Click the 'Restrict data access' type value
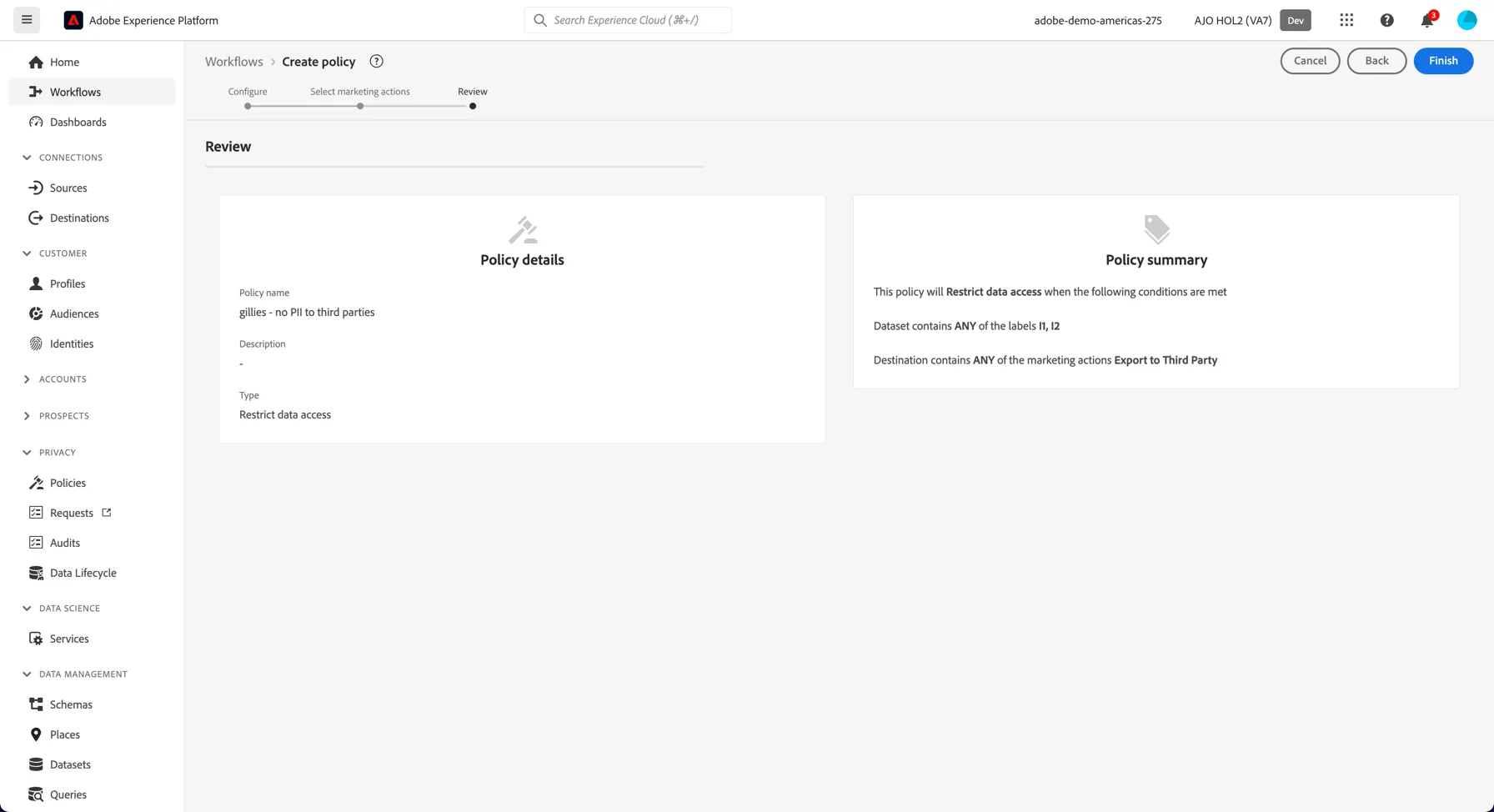1494x812 pixels. click(x=285, y=415)
